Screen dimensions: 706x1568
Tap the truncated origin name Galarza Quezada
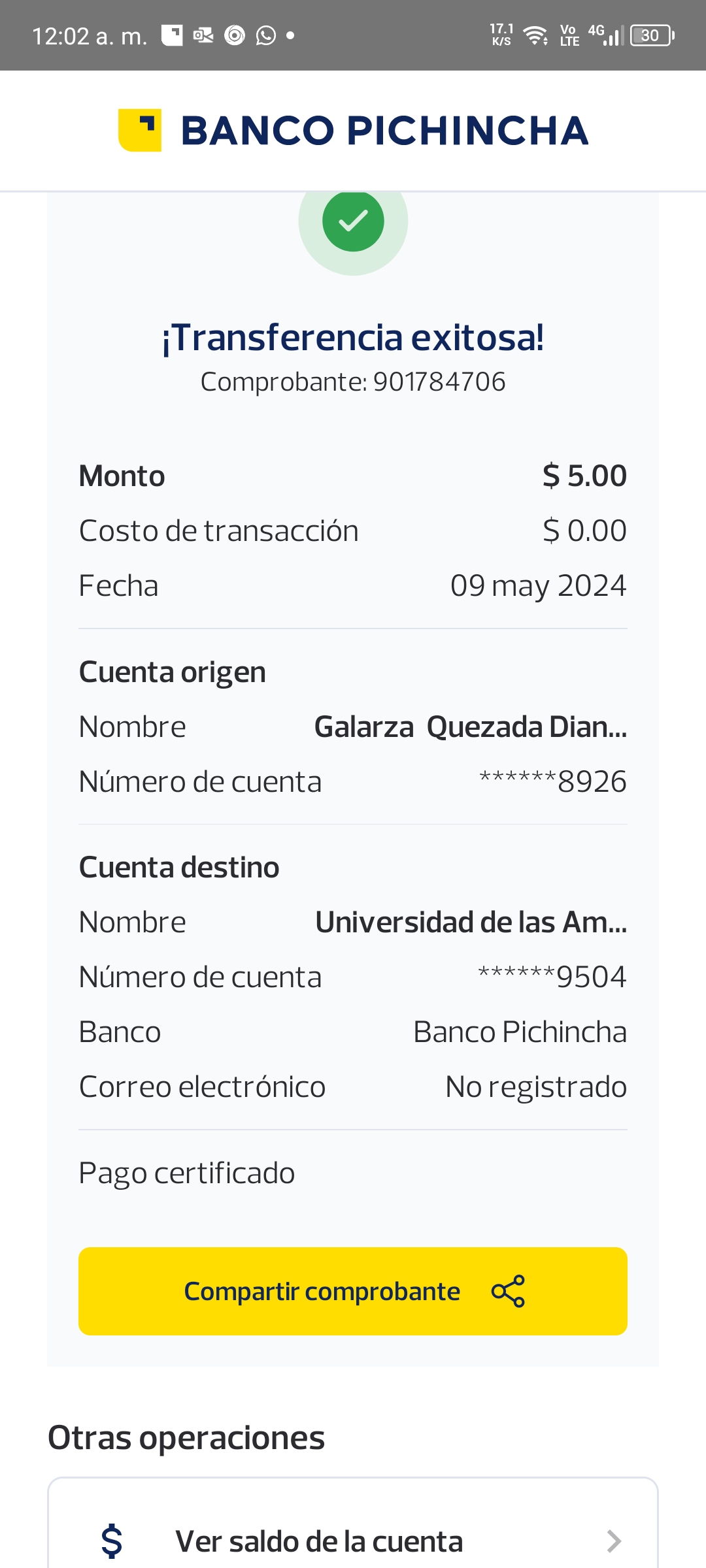[x=470, y=727]
